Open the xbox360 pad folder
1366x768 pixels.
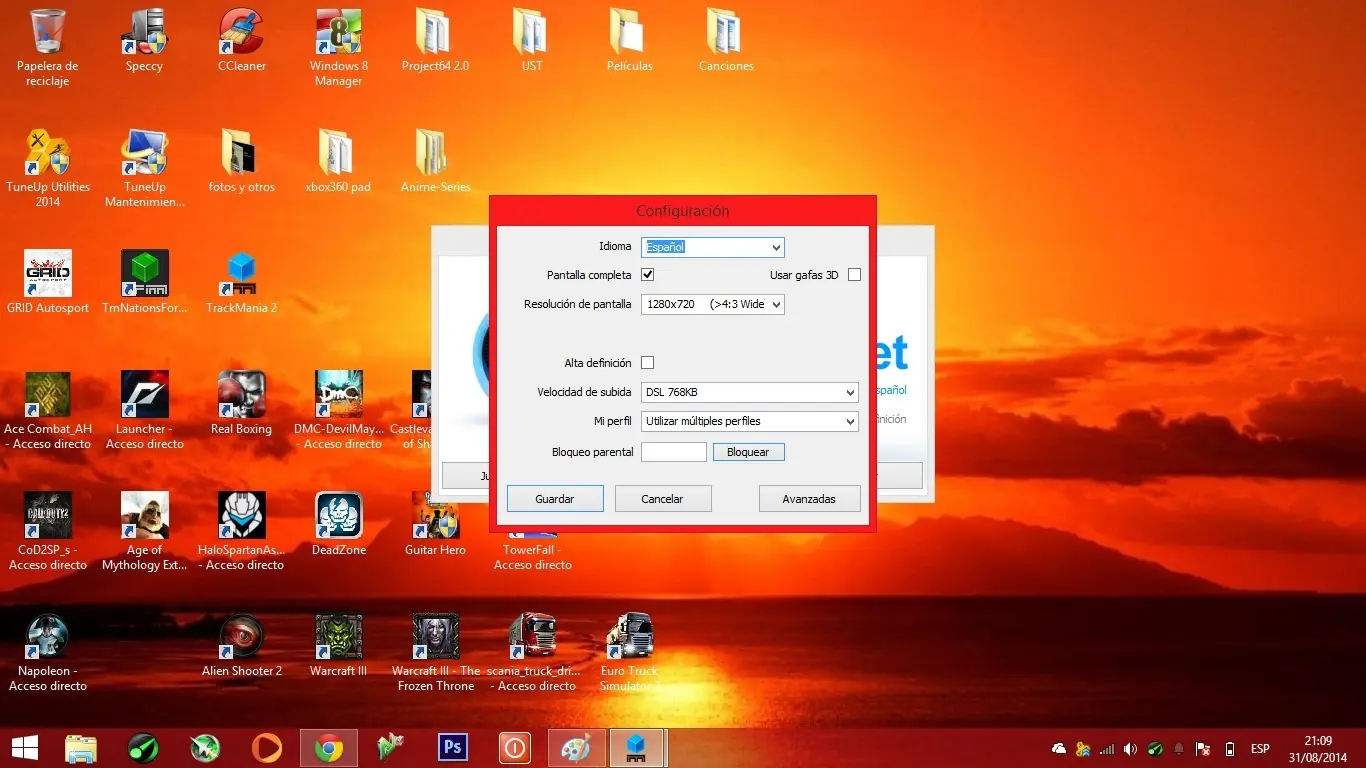click(339, 161)
